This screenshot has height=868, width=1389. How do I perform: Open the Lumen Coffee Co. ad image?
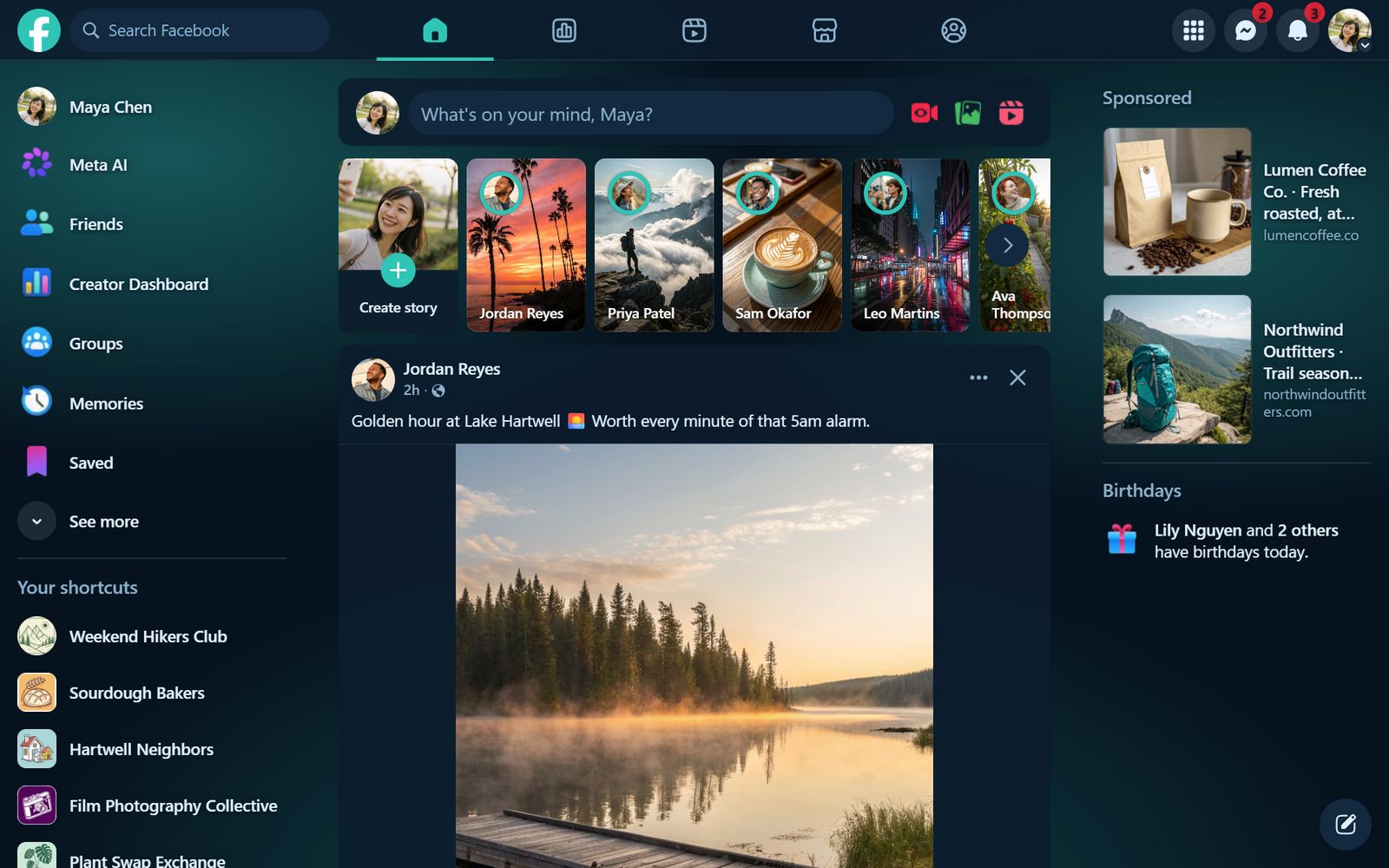point(1177,202)
